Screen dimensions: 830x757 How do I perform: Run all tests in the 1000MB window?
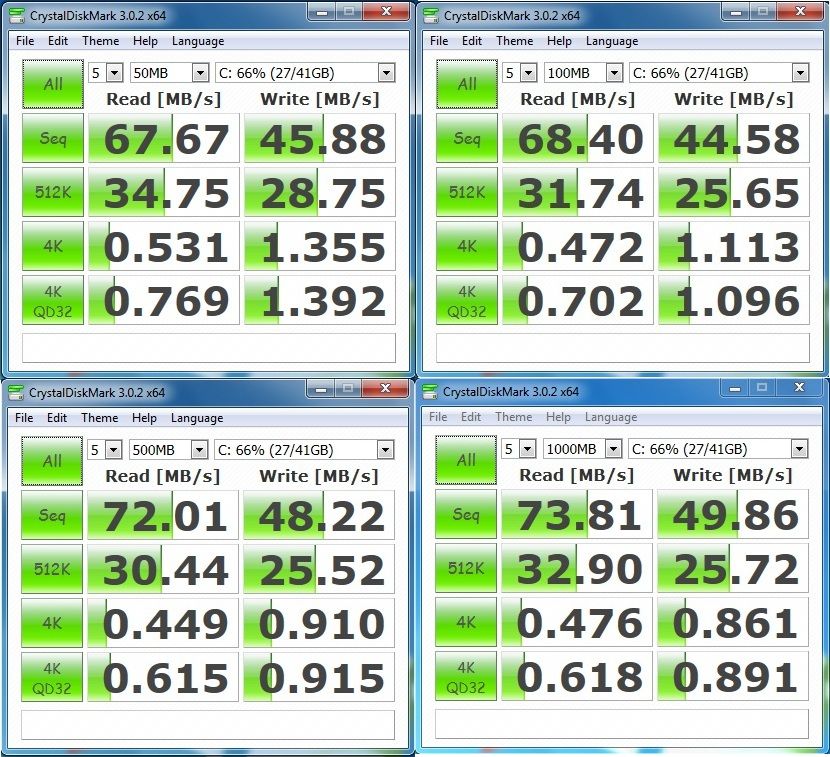[x=466, y=460]
